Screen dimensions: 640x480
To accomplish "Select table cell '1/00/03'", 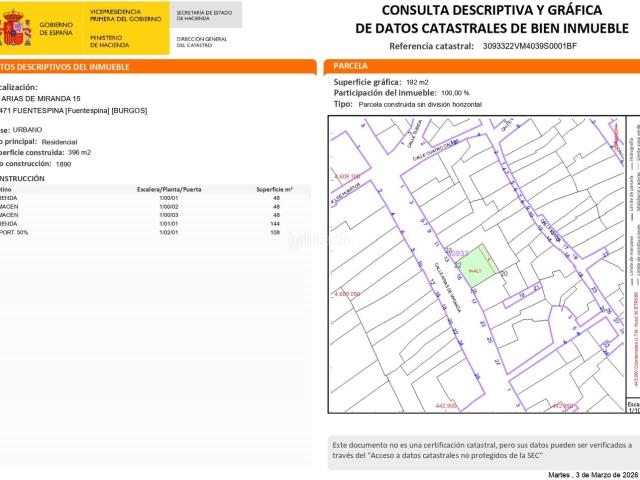I will pyautogui.click(x=169, y=215).
